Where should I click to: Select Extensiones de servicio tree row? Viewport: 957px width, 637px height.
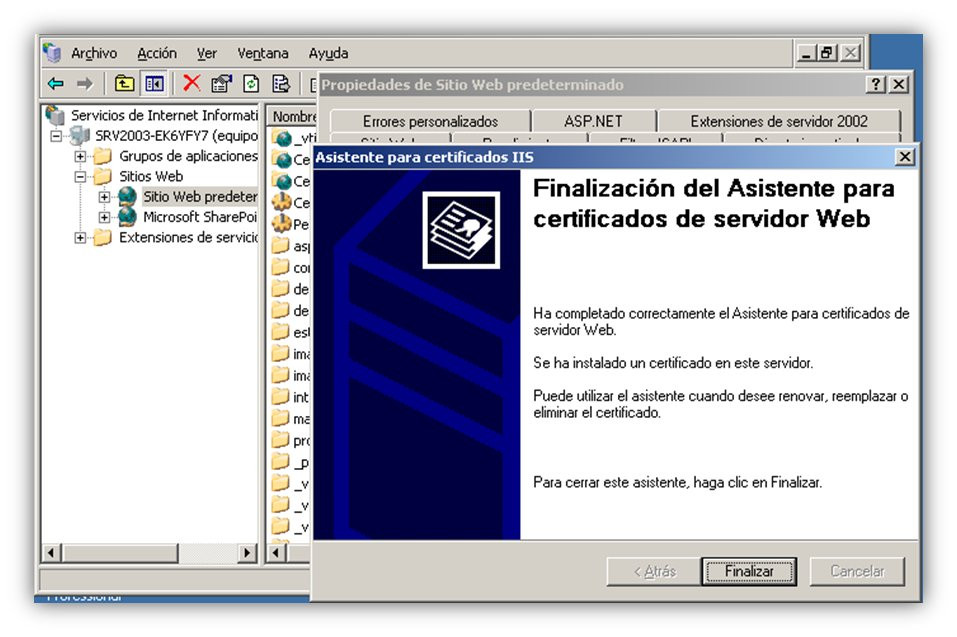click(x=189, y=237)
